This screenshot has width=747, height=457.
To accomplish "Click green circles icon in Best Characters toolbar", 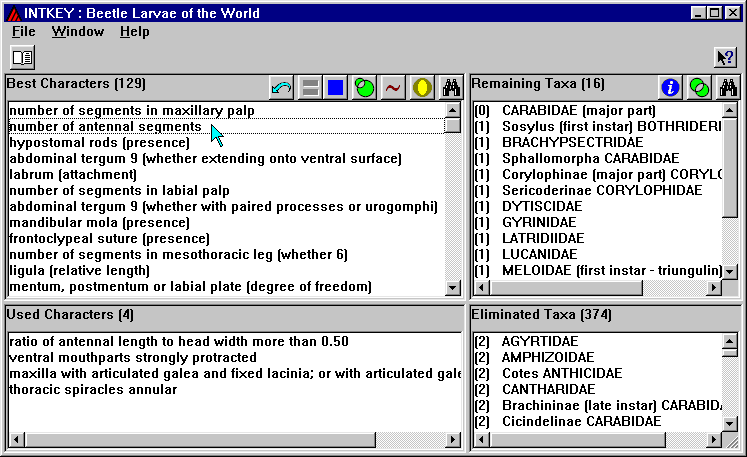I will coord(365,88).
